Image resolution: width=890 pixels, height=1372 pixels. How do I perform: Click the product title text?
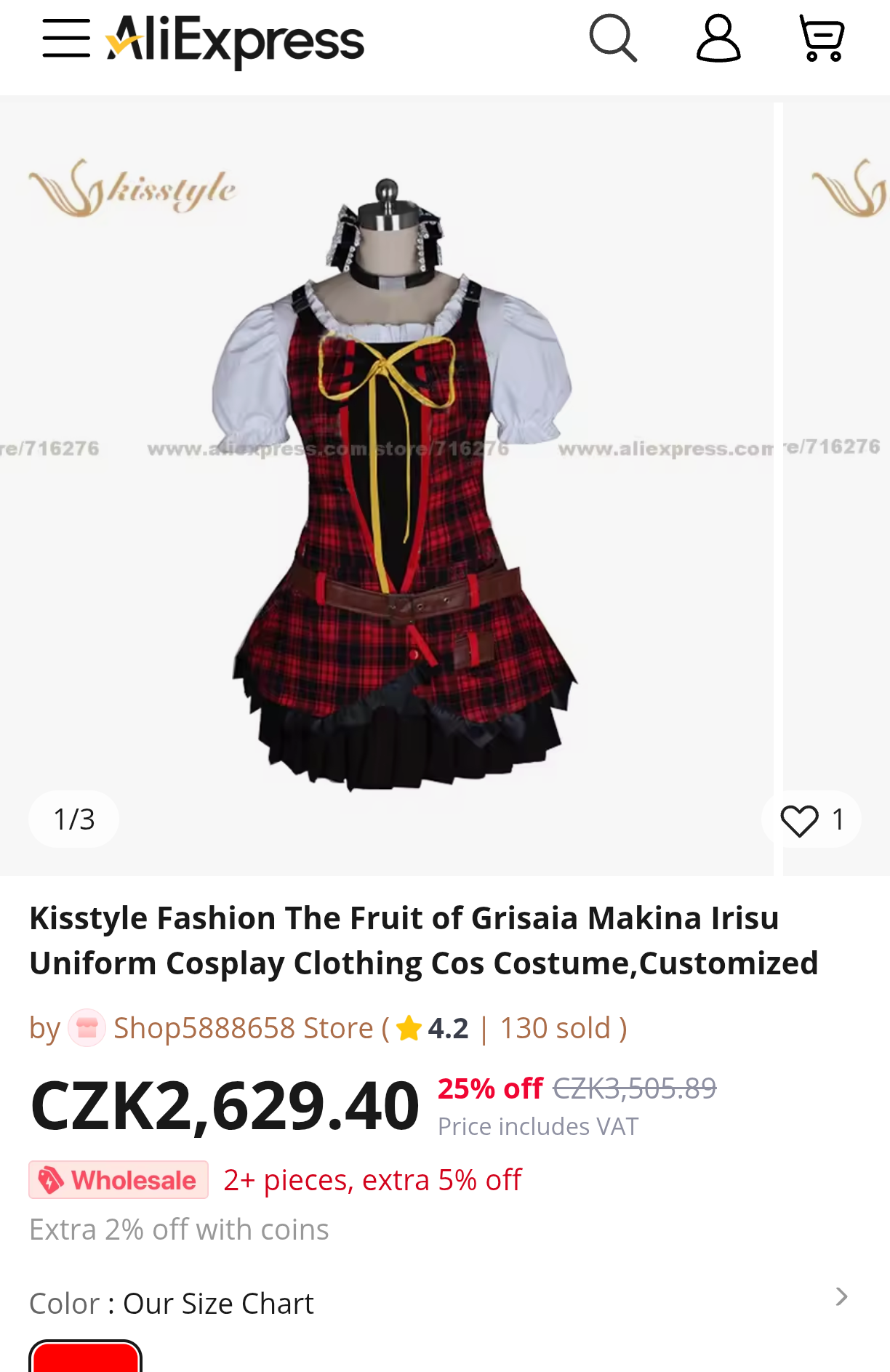point(424,940)
